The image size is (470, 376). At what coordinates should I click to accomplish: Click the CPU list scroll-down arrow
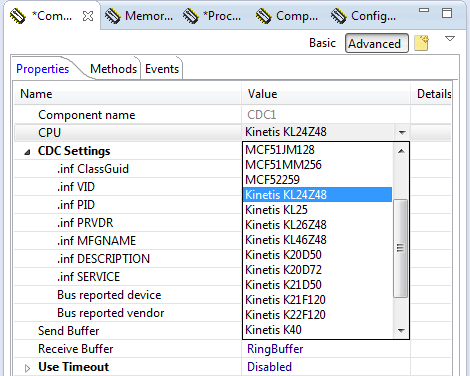coord(401,330)
